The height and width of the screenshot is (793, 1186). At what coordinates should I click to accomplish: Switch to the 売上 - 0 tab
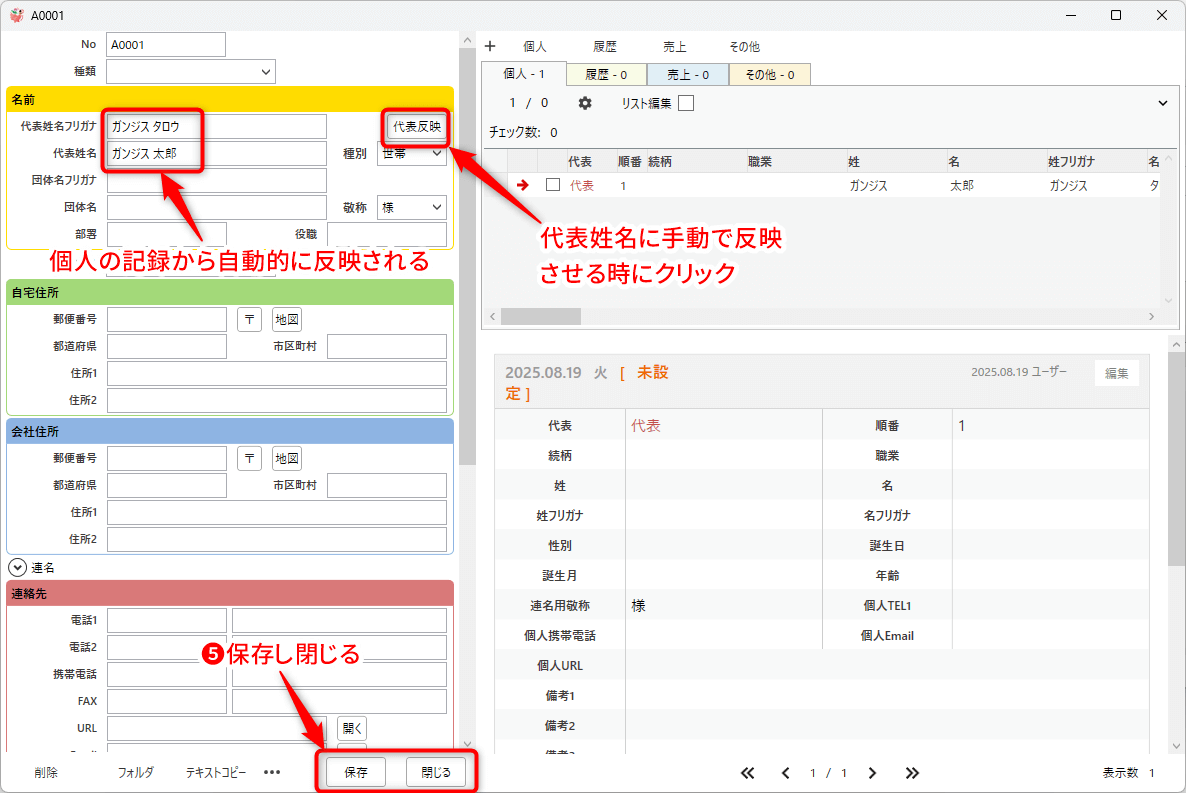pyautogui.click(x=688, y=75)
